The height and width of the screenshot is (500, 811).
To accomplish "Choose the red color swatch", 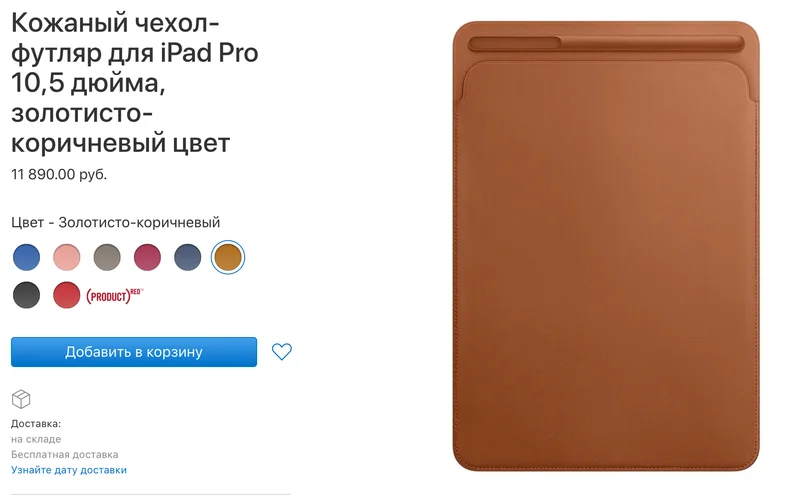I will coord(67,295).
